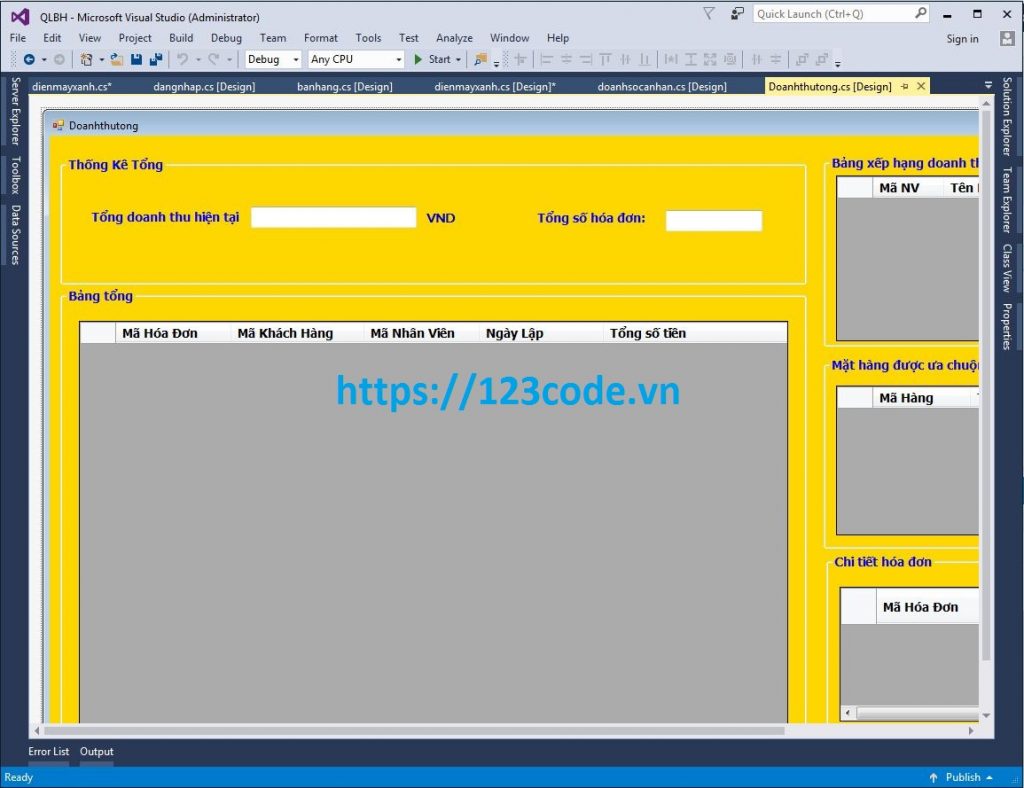The width and height of the screenshot is (1024, 788).
Task: Click the Sign in link
Action: [962, 38]
